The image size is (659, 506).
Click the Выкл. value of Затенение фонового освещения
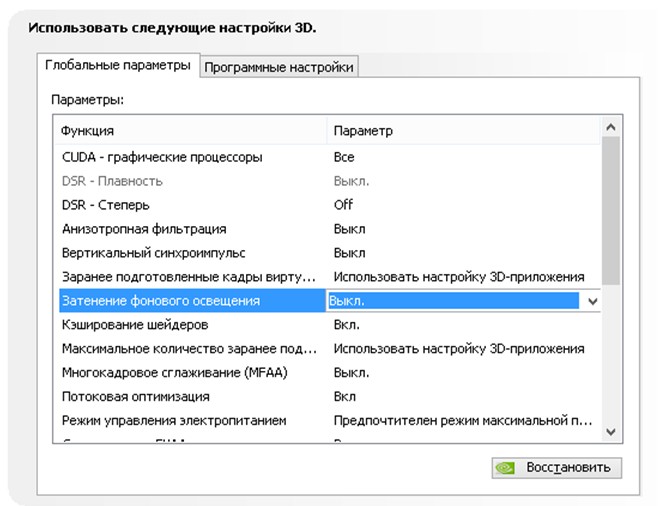pos(452,300)
